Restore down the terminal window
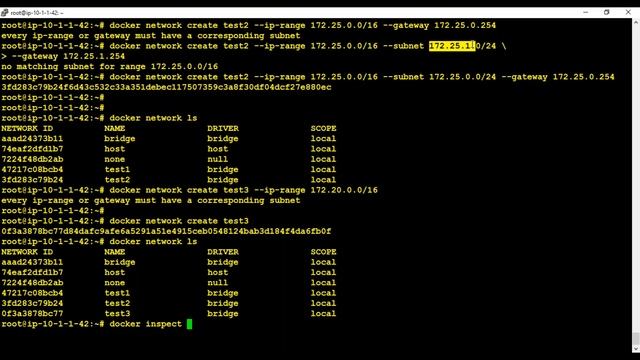Screen dimensions: 640x360 pyautogui.click(x=607, y=13)
